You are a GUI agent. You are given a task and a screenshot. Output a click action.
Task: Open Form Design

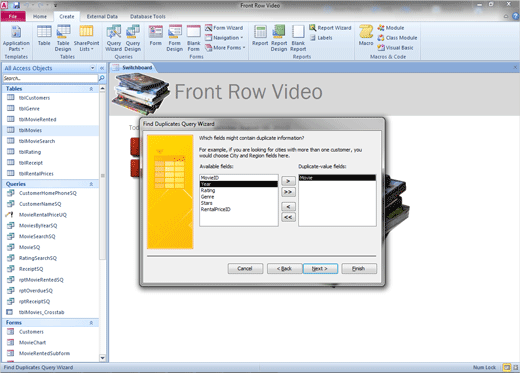point(174,38)
